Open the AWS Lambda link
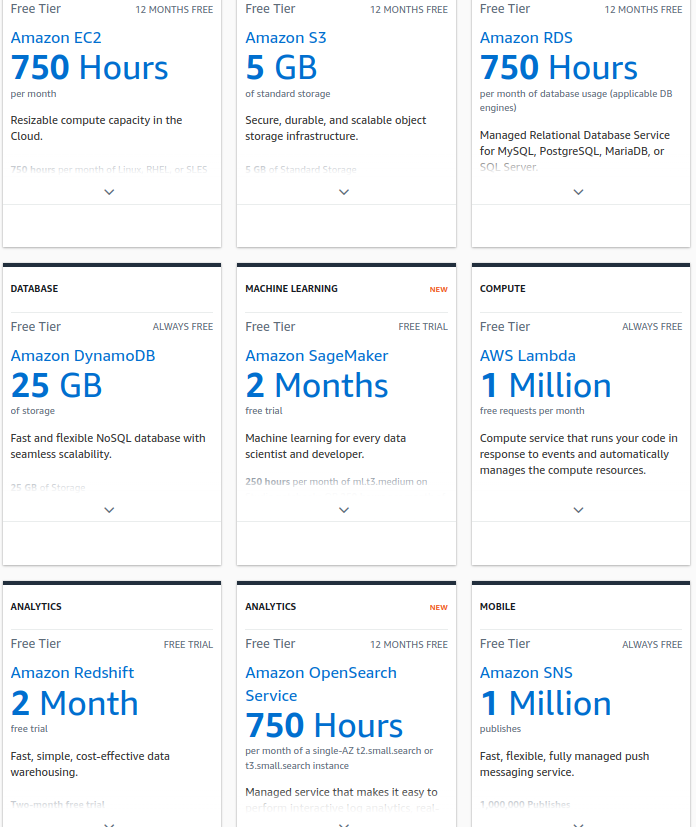The width and height of the screenshot is (696, 827). click(x=528, y=356)
